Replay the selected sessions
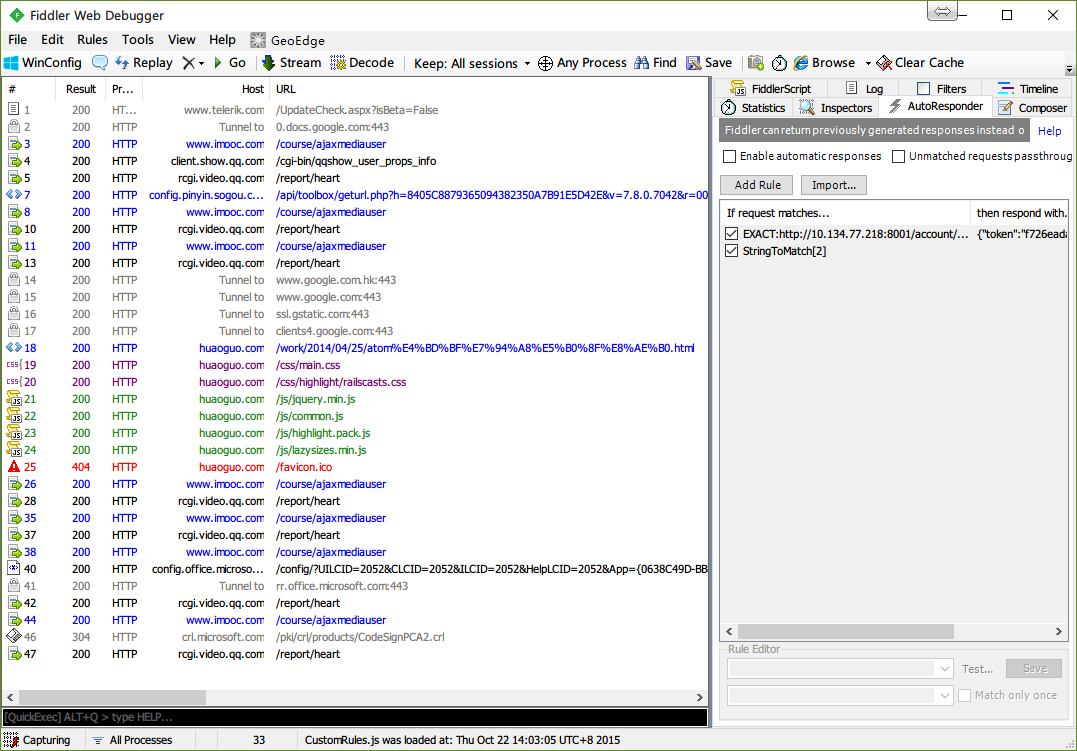Screen dimensions: 1077x751 144,63
